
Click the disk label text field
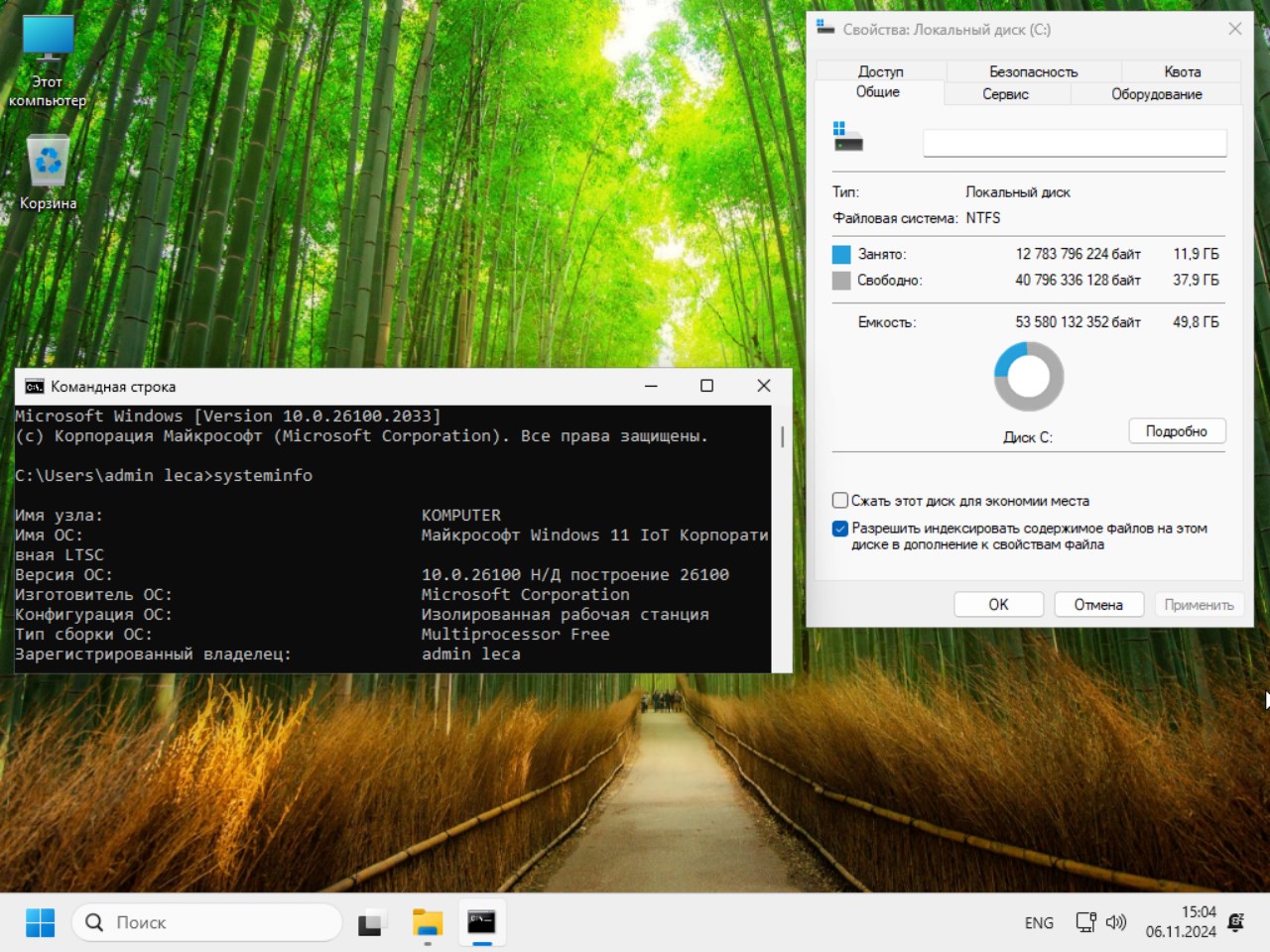(1075, 143)
